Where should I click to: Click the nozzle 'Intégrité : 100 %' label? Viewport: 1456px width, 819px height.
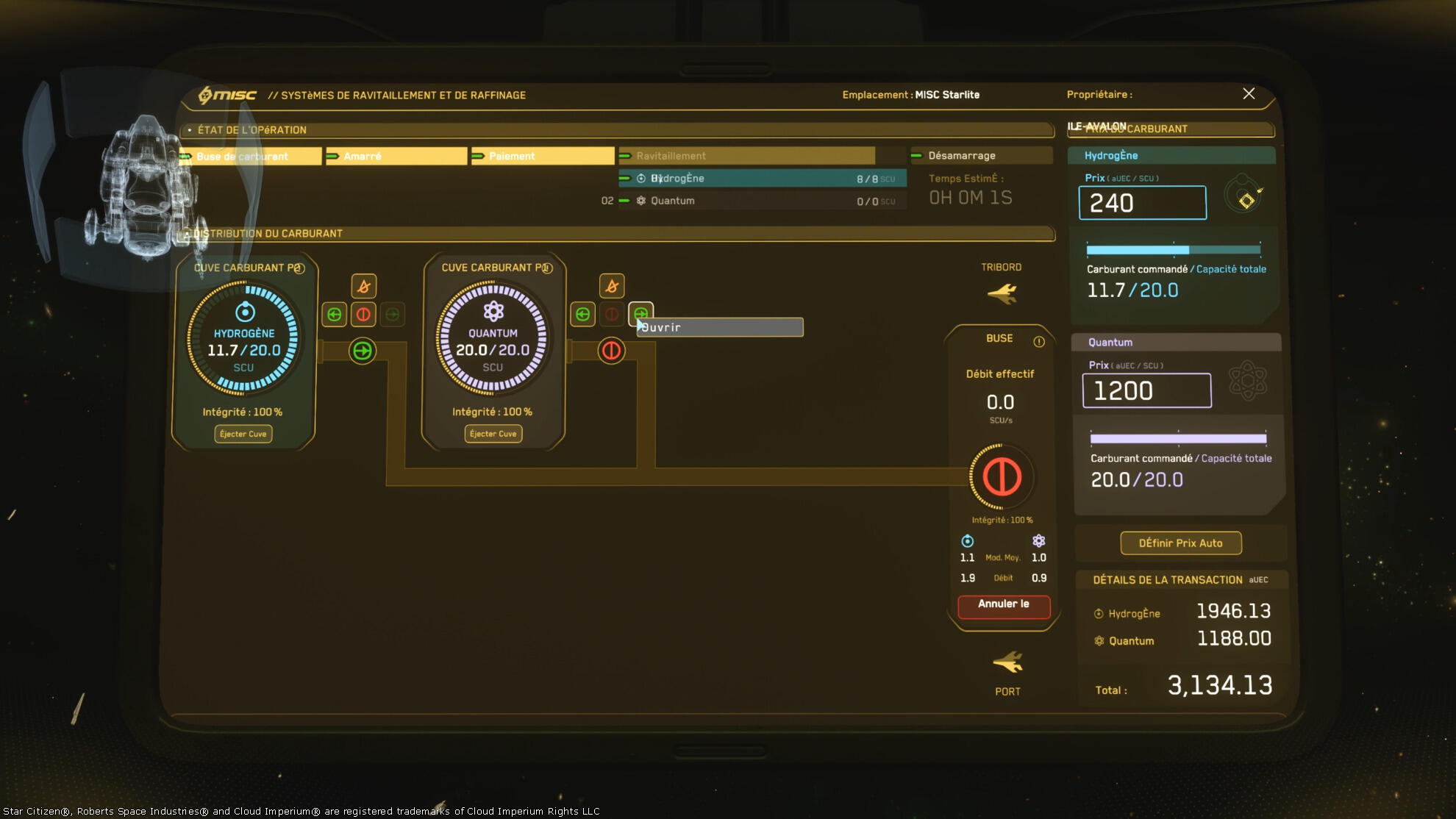tap(1002, 520)
